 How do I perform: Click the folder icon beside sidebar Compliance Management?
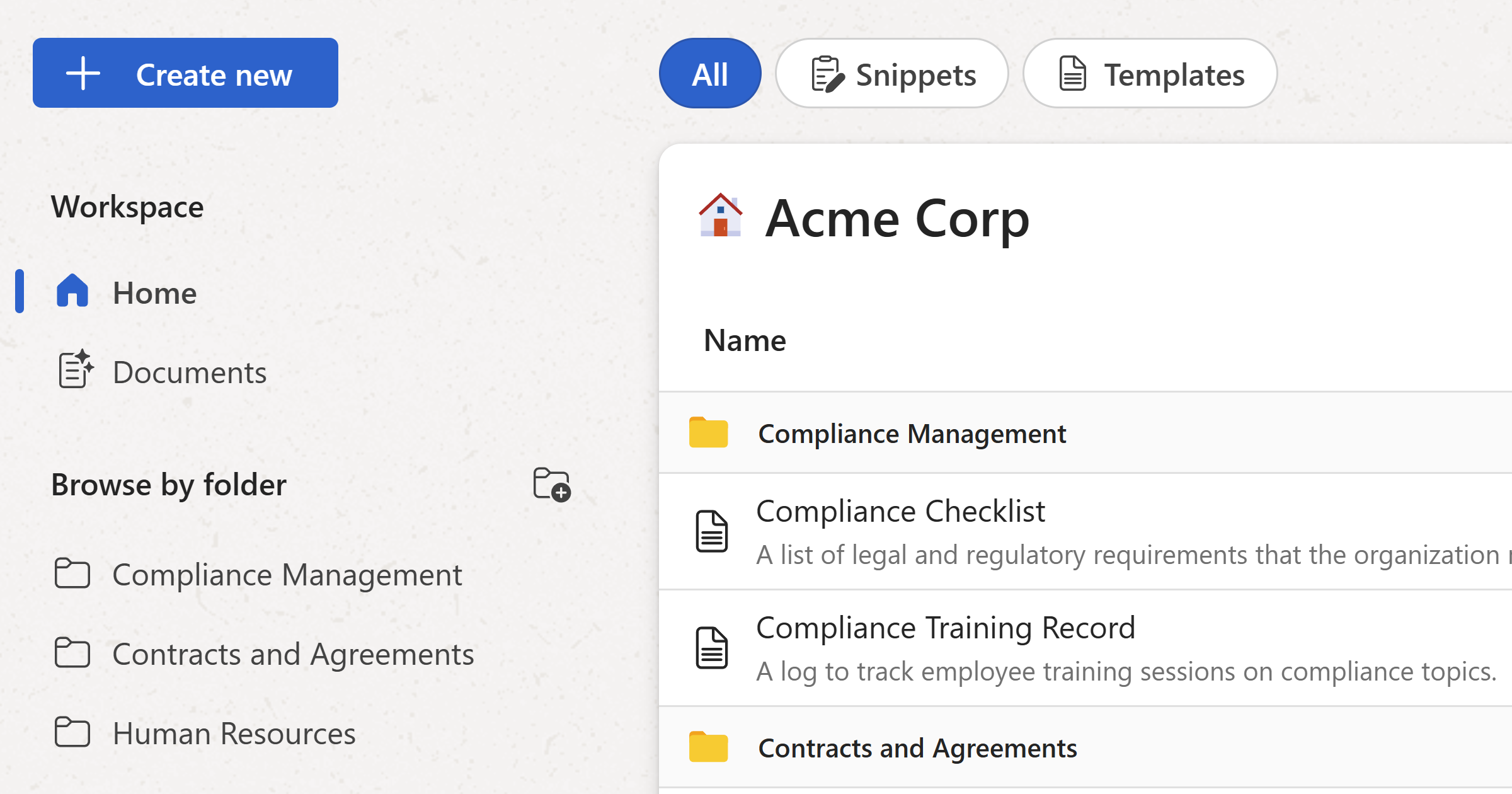pyautogui.click(x=72, y=573)
